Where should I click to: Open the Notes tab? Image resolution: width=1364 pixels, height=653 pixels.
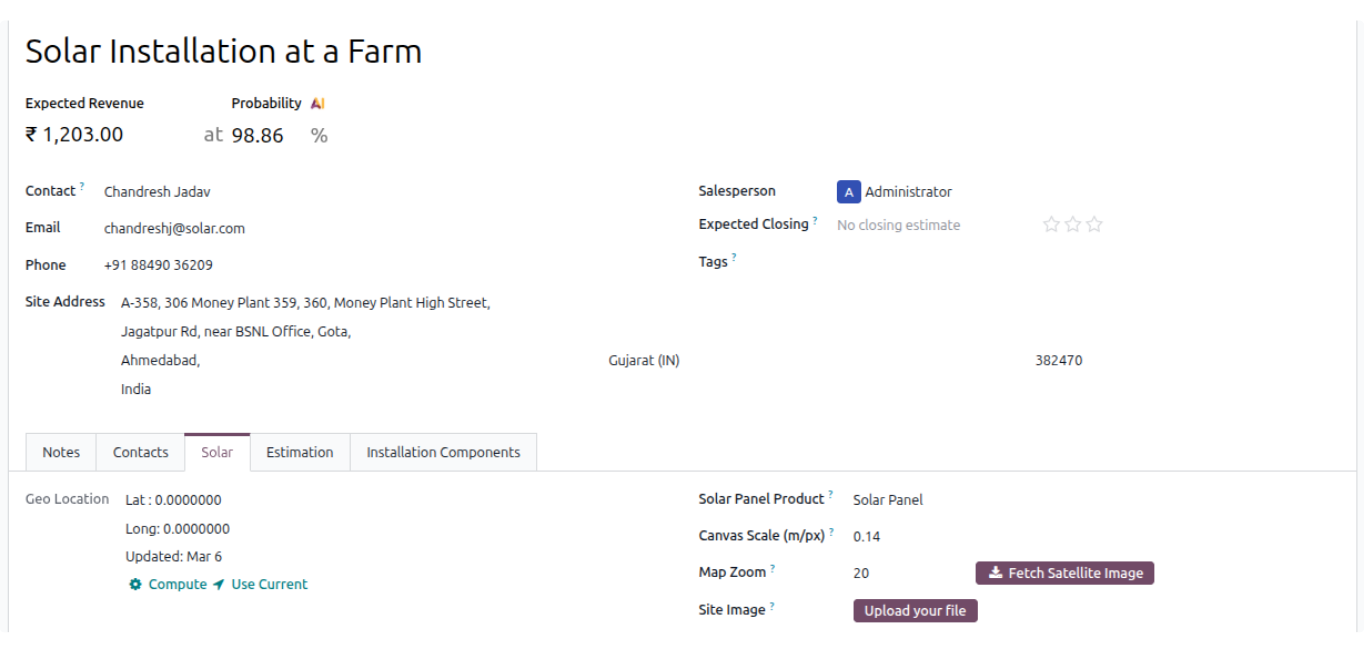pos(61,452)
